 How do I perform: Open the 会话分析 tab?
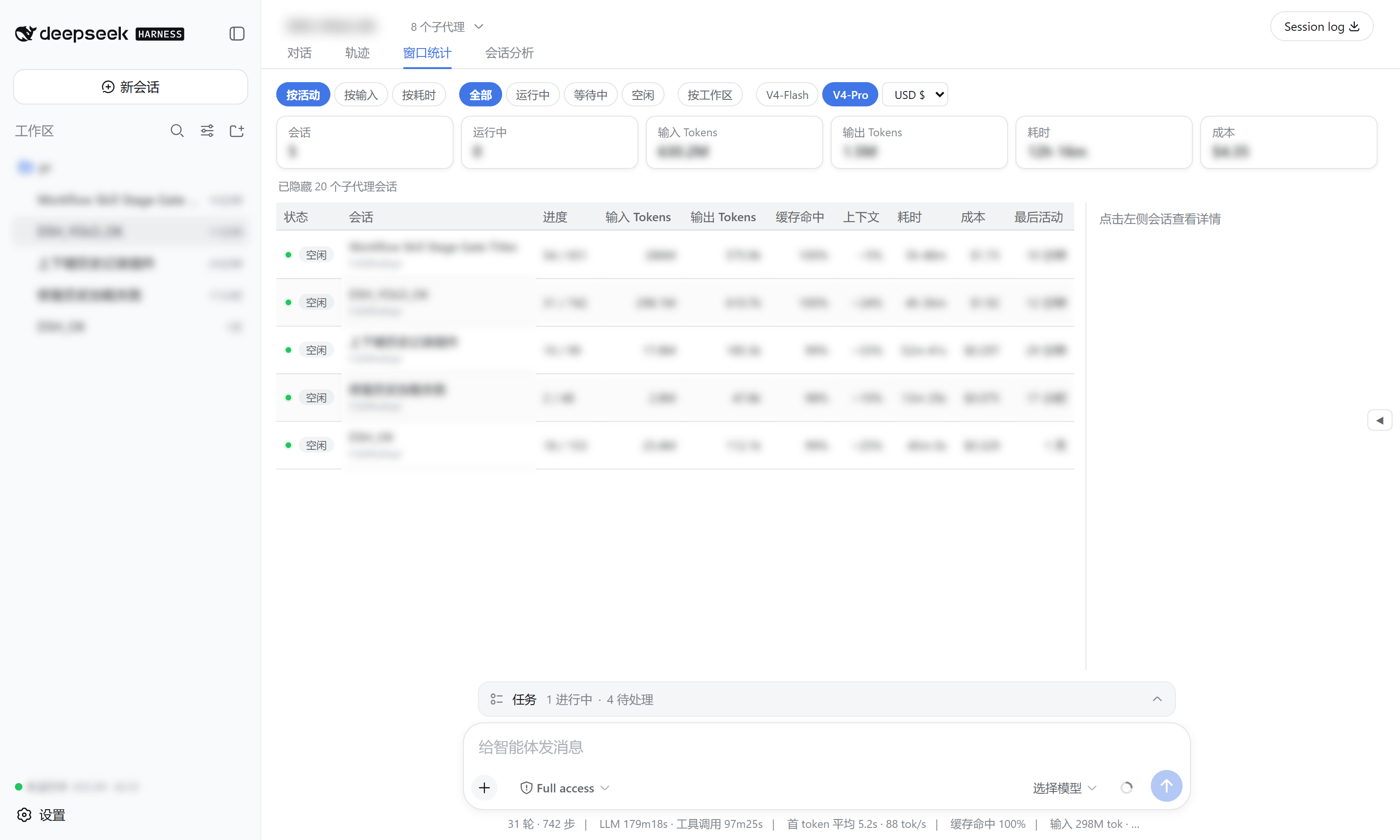pos(509,53)
